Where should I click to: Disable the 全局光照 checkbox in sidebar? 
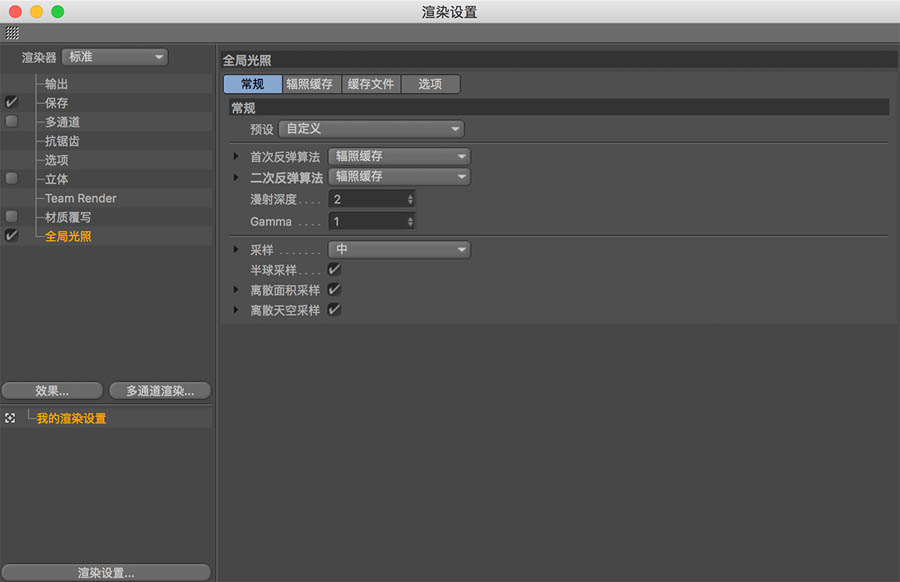point(12,236)
